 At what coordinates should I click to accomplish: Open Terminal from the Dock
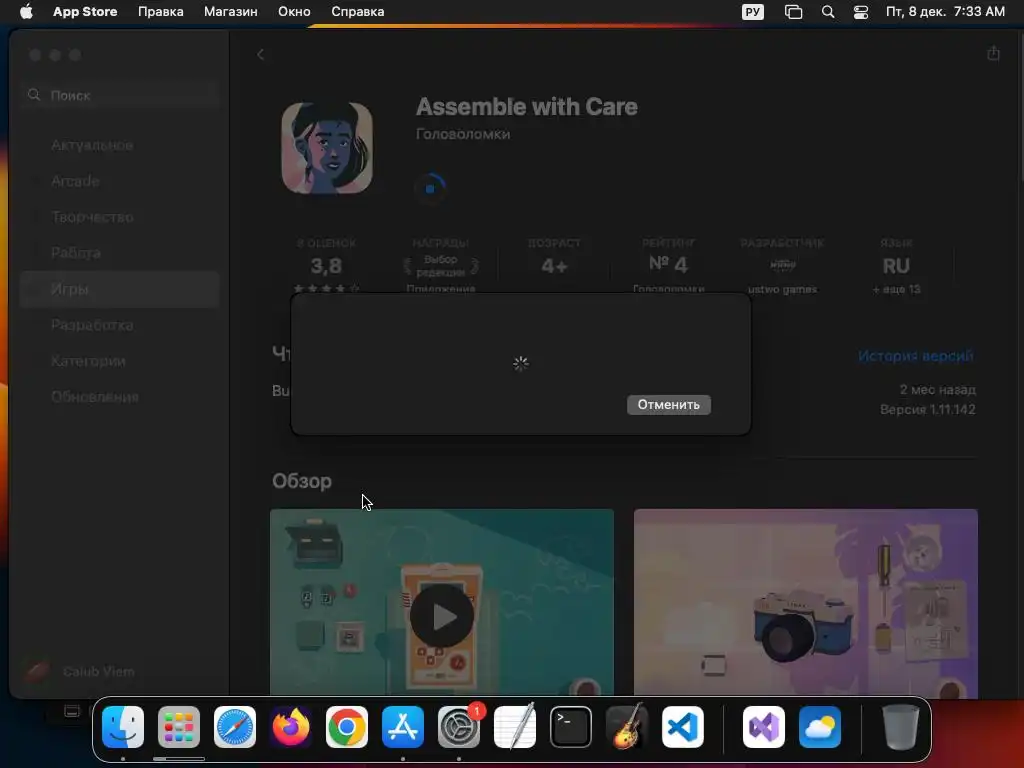[x=571, y=727]
